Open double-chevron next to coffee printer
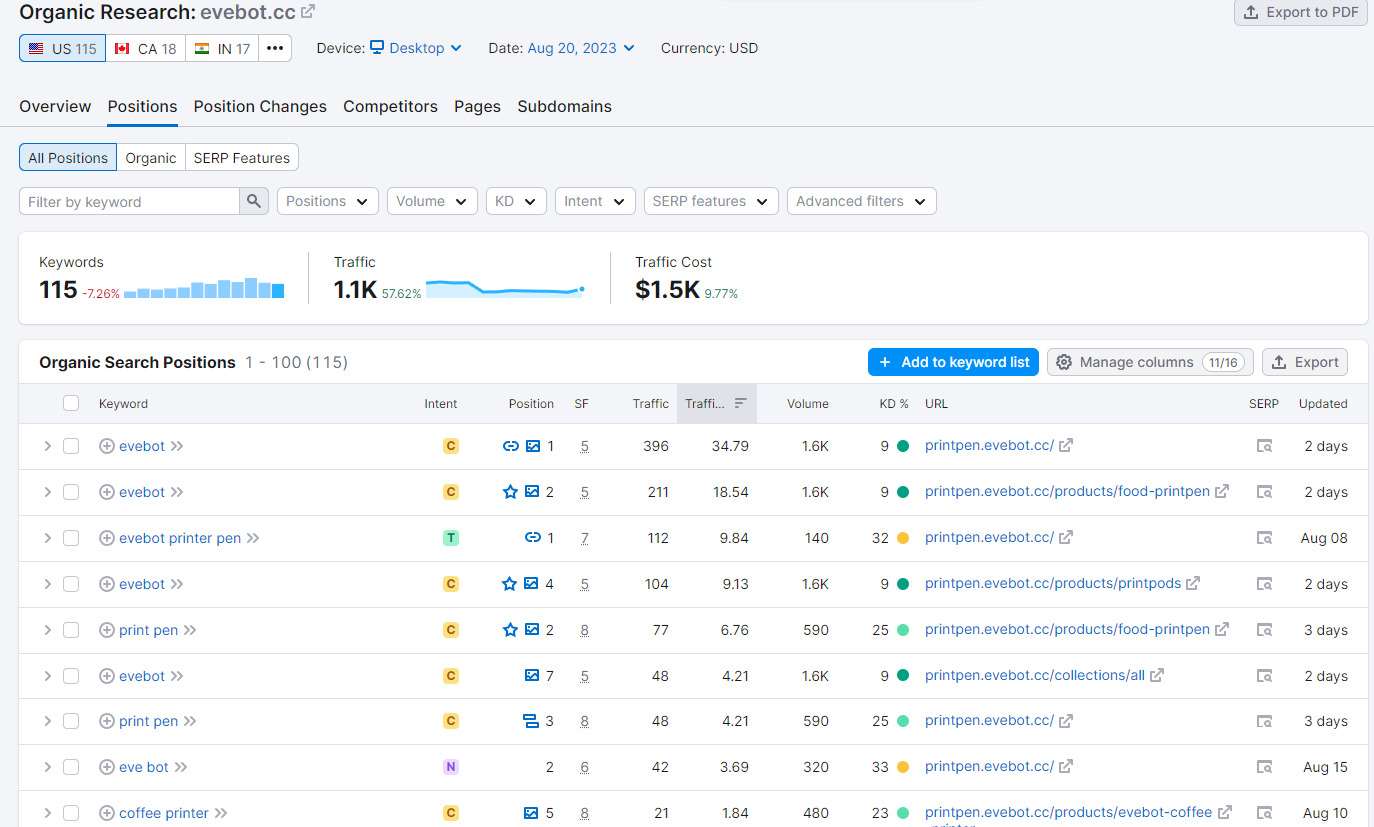 click(x=221, y=813)
